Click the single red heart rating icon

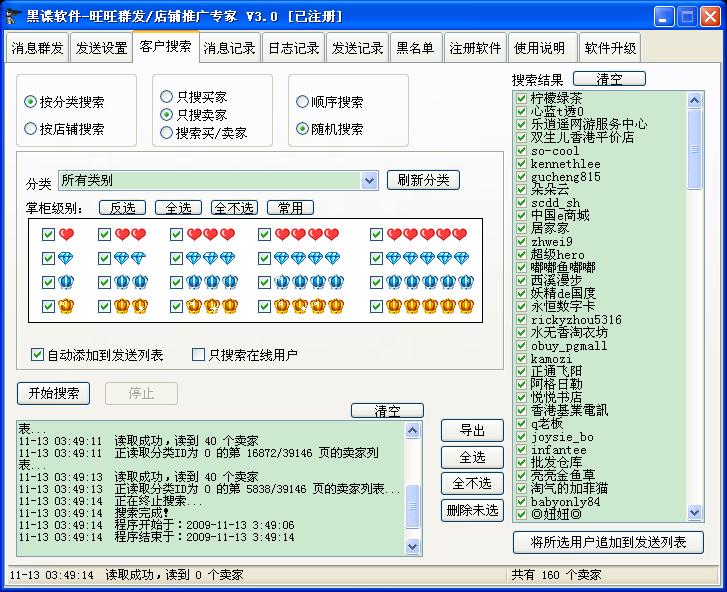coord(66,234)
